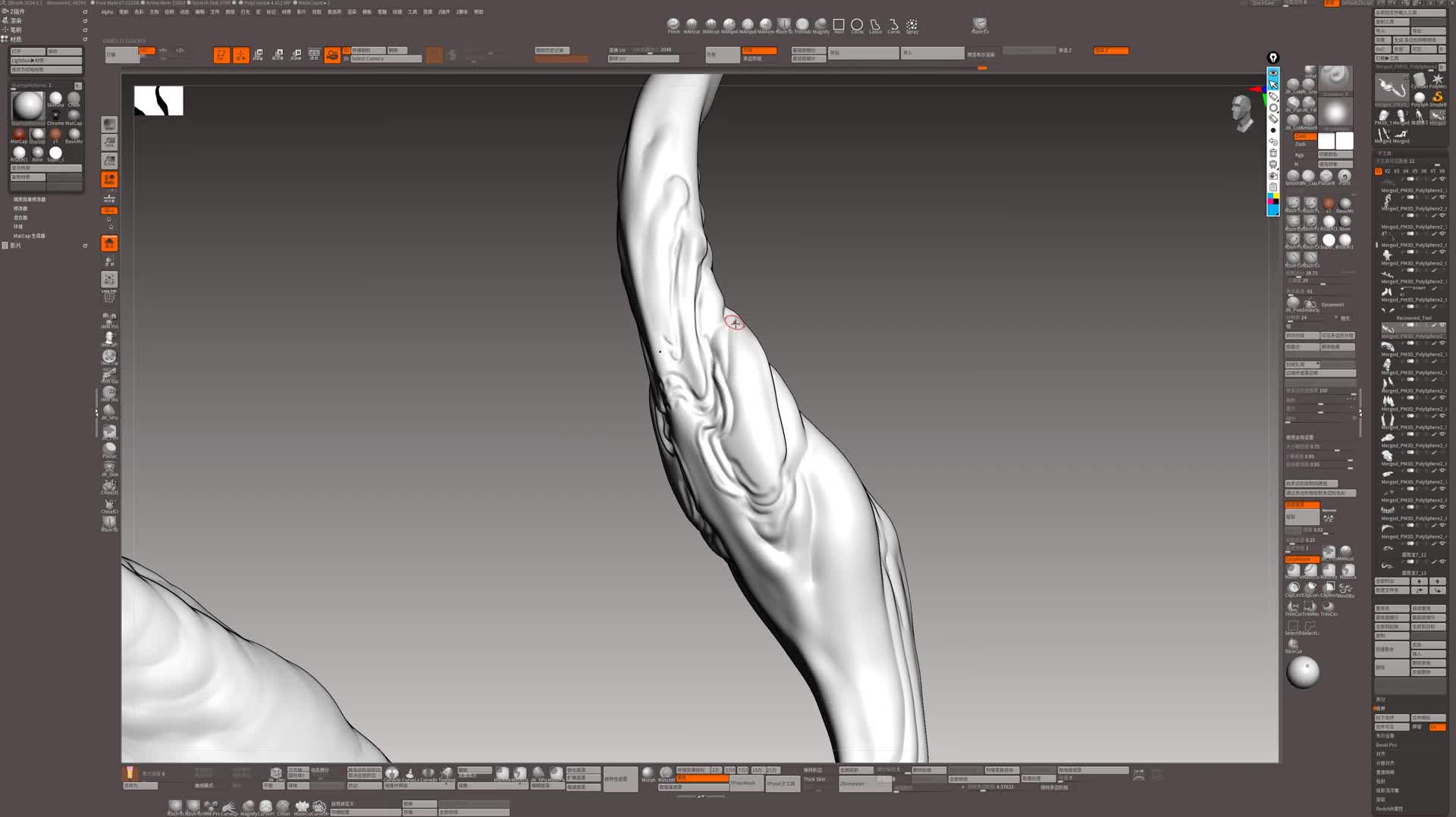Expand the 环境 (Environment) subpalette
The height and width of the screenshot is (817, 1456).
pos(18,227)
